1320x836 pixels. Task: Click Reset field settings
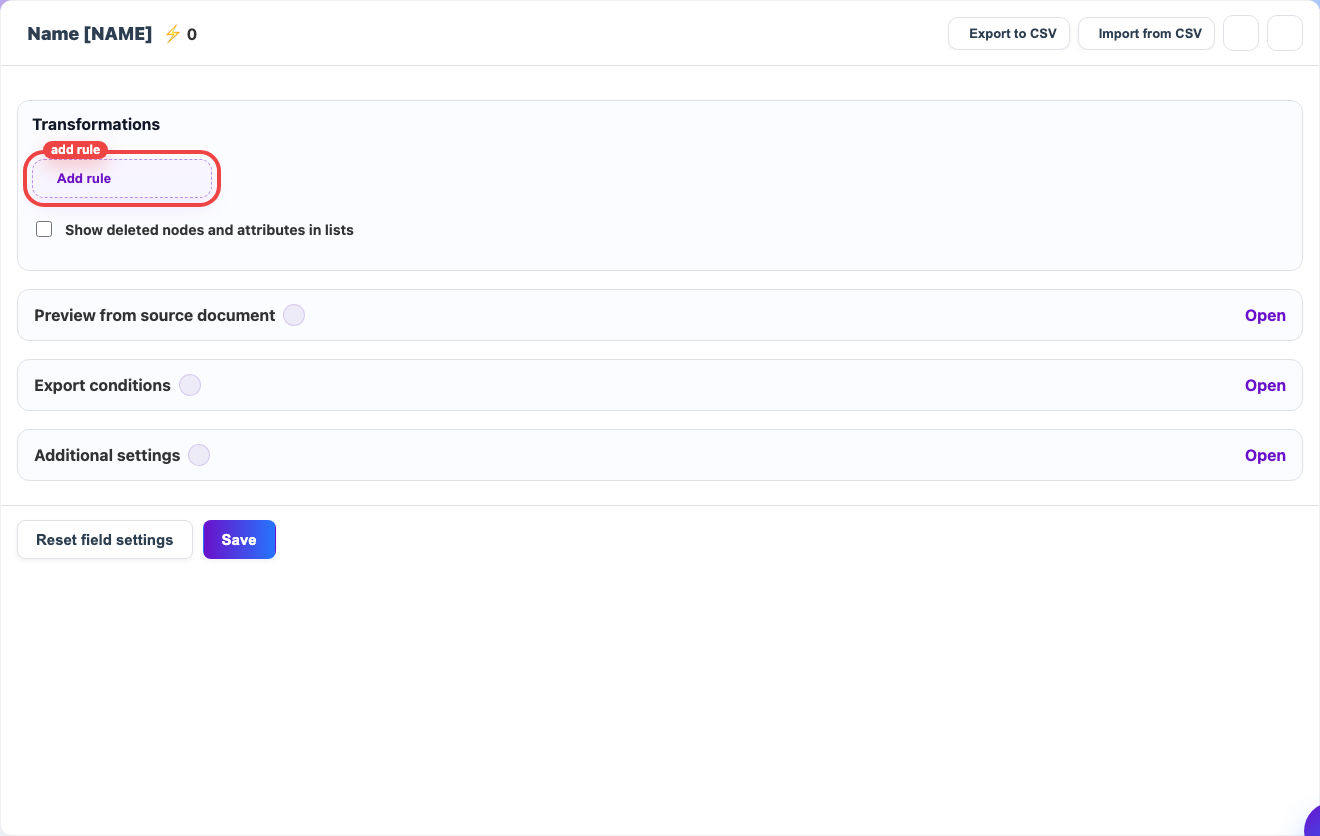tap(105, 539)
